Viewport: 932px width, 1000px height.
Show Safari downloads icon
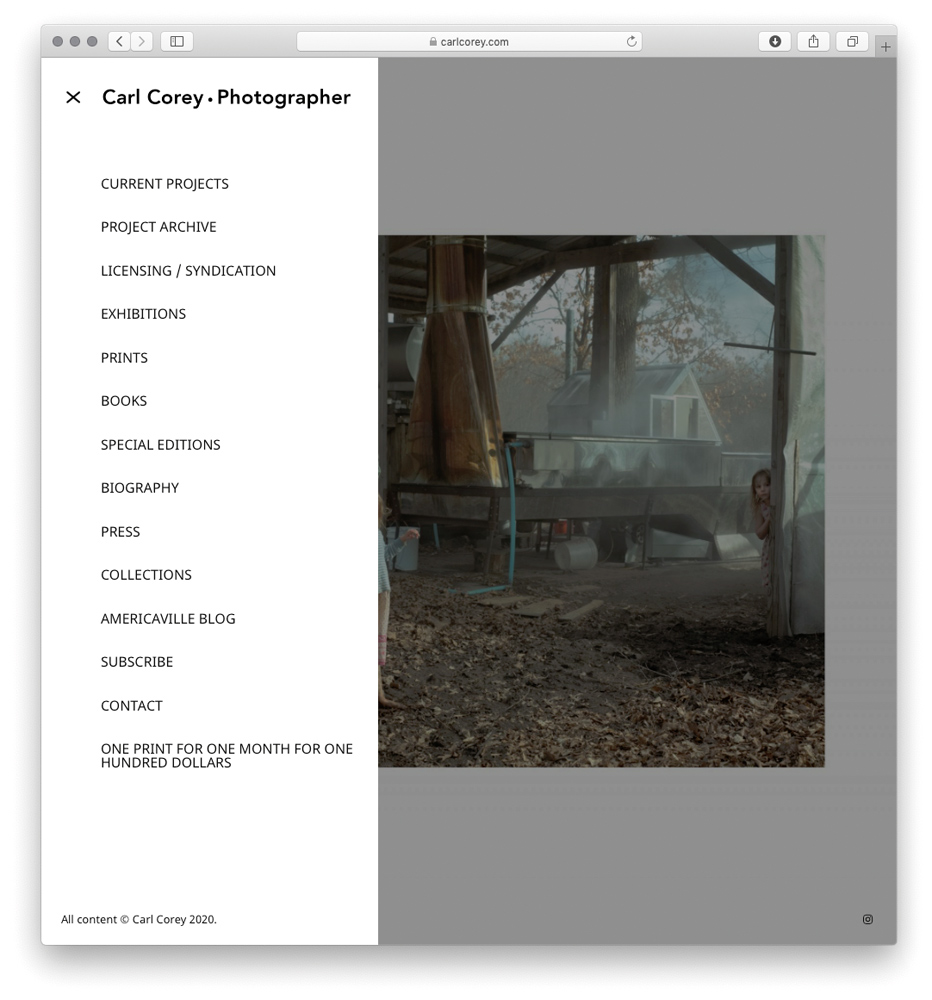click(774, 41)
